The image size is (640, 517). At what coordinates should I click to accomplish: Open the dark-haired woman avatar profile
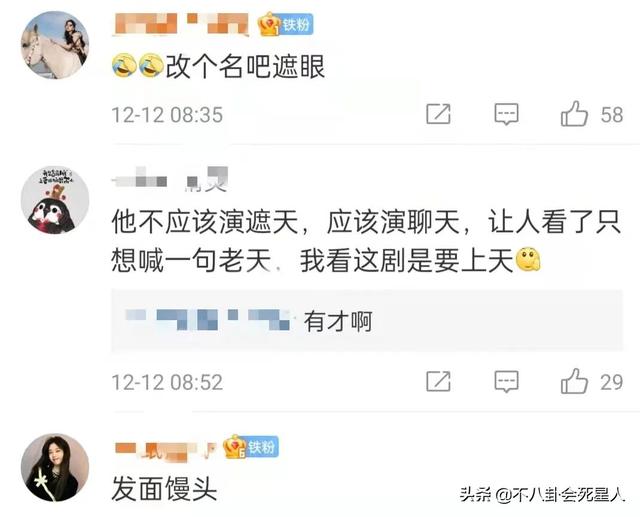(x=55, y=468)
